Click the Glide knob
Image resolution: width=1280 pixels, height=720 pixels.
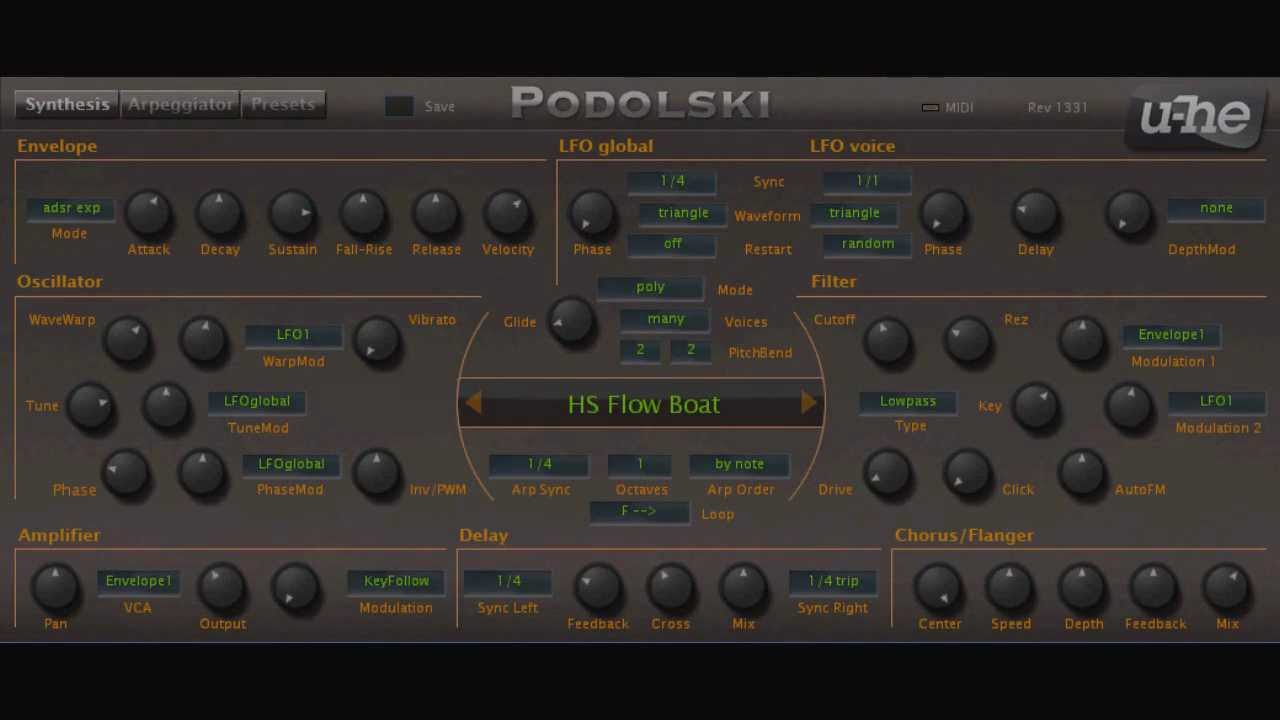(x=571, y=321)
